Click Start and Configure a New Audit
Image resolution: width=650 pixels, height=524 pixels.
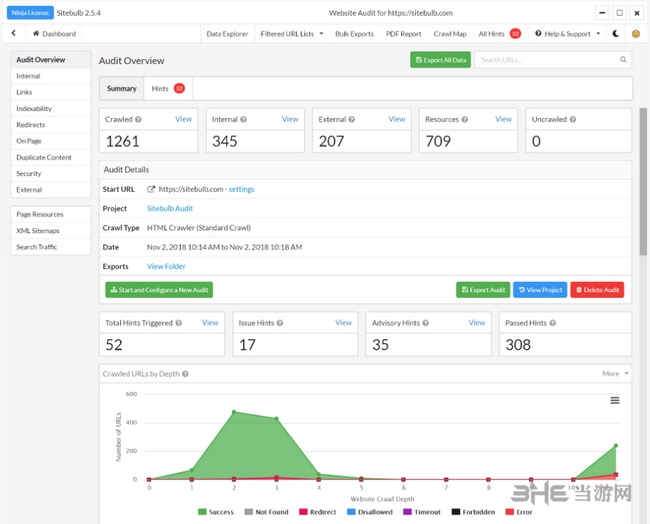(x=159, y=290)
